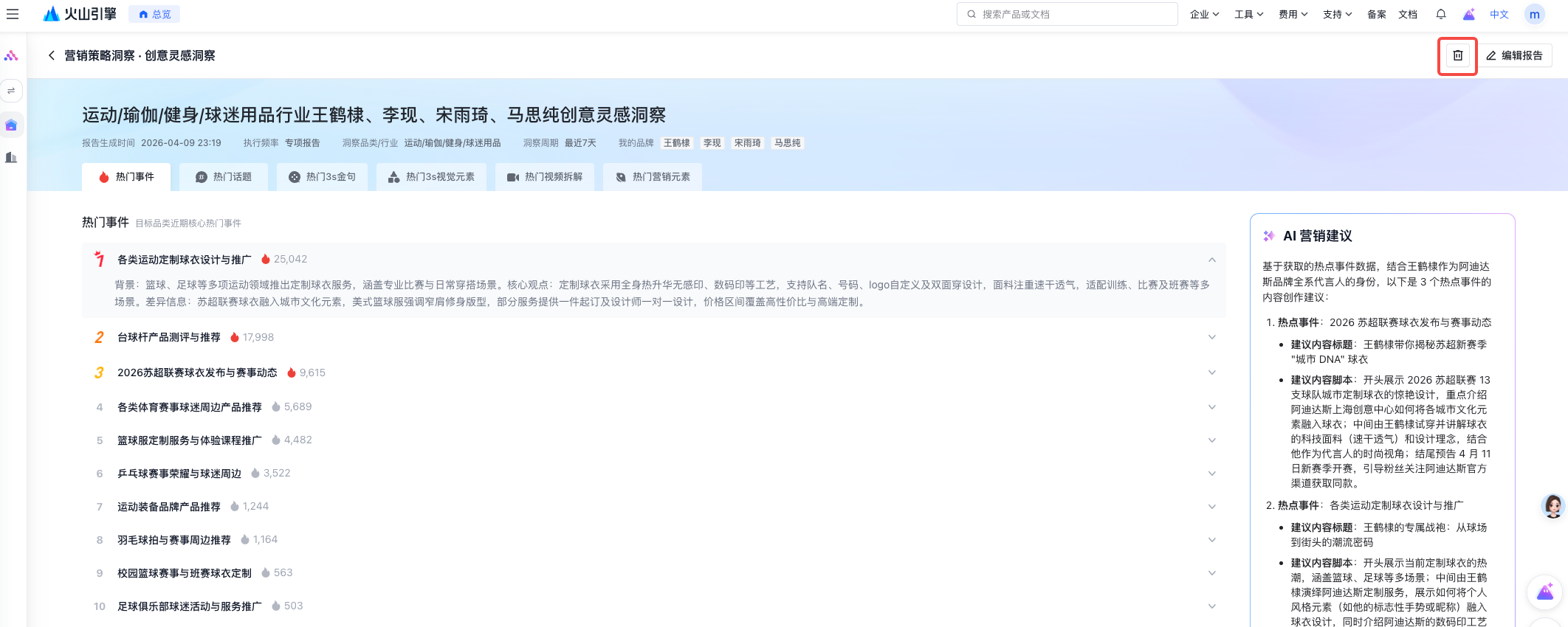The image size is (1568, 627).
Task: Open the 企业 dropdown menu
Action: coord(1204,14)
